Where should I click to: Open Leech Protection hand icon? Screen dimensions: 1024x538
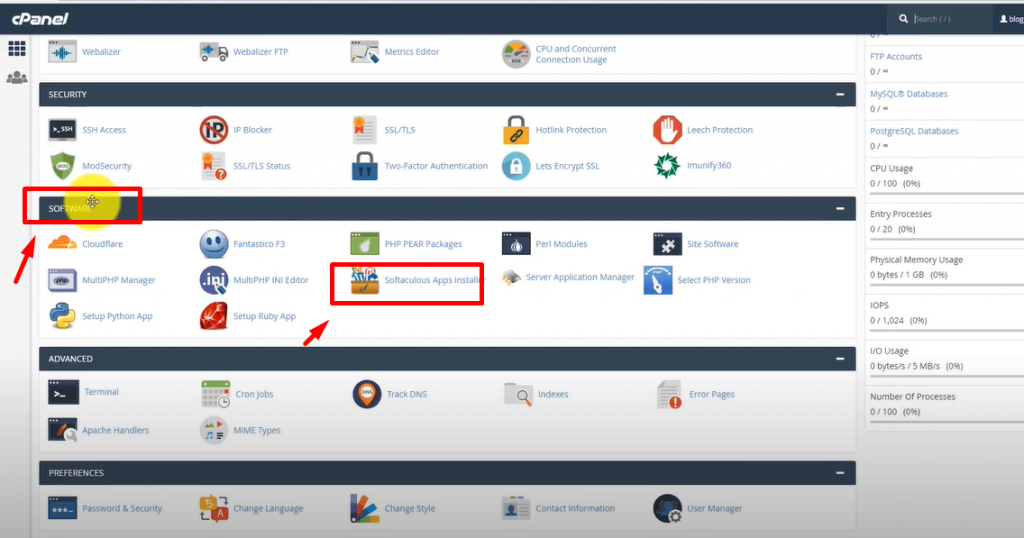(667, 130)
